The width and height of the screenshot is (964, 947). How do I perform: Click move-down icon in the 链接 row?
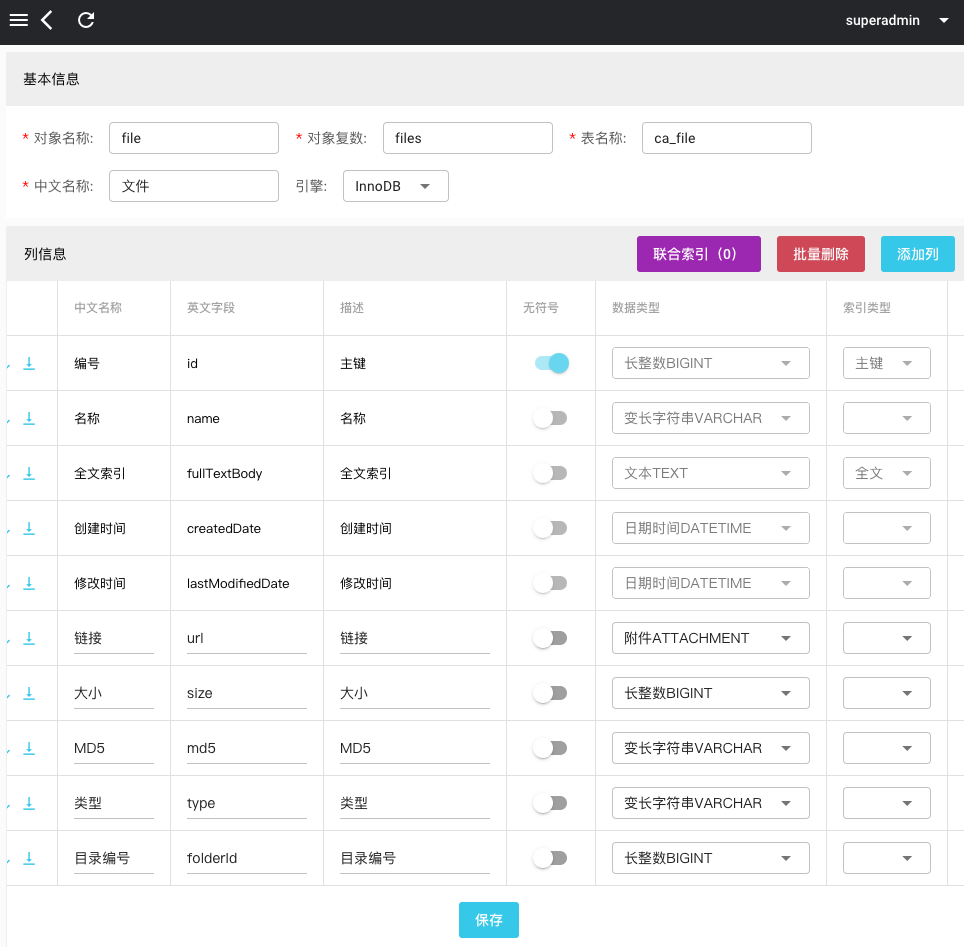[x=29, y=638]
